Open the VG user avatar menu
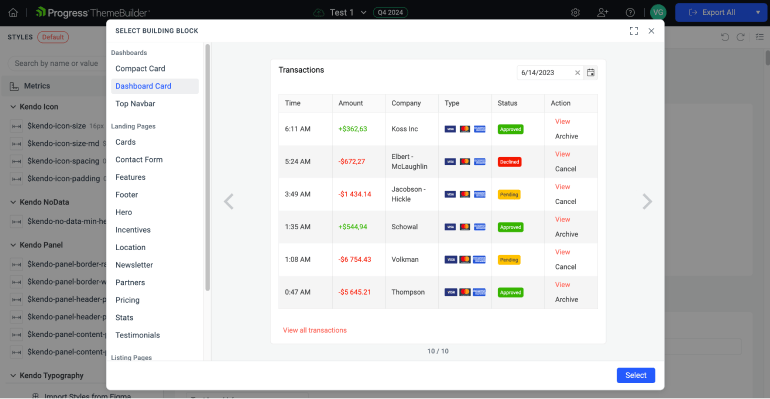Screen dimensions: 770x399 658,12
